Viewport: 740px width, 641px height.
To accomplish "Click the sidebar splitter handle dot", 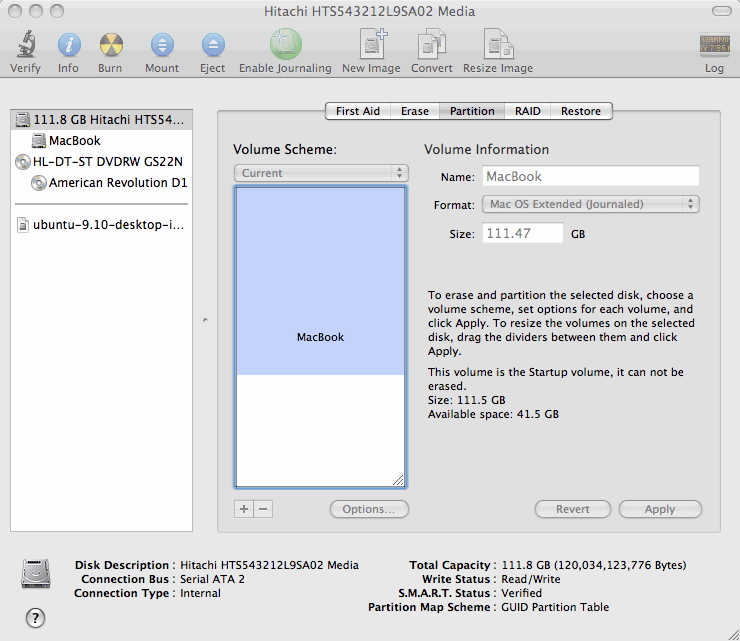I will point(205,320).
